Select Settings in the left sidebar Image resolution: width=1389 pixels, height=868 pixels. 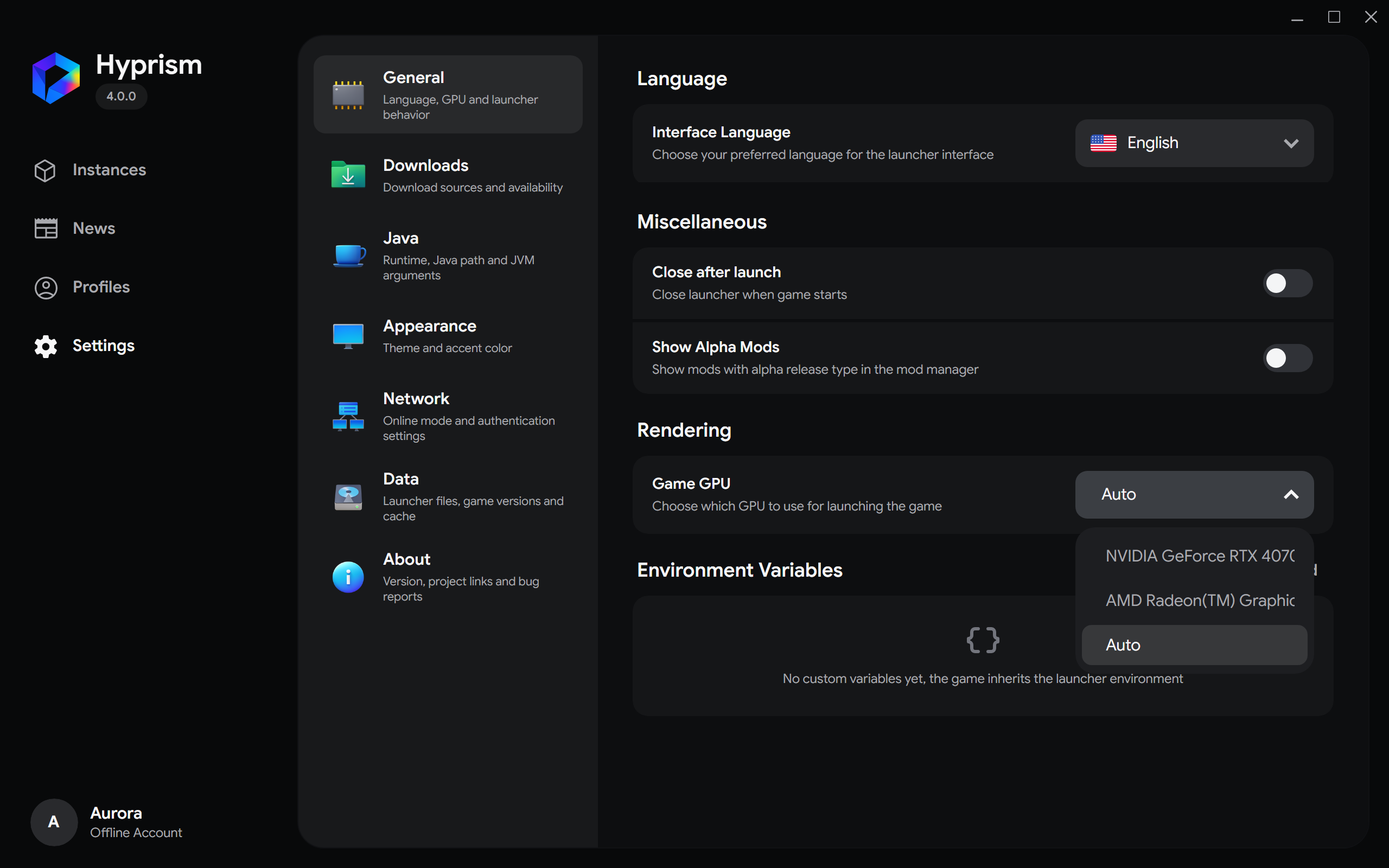tap(85, 346)
